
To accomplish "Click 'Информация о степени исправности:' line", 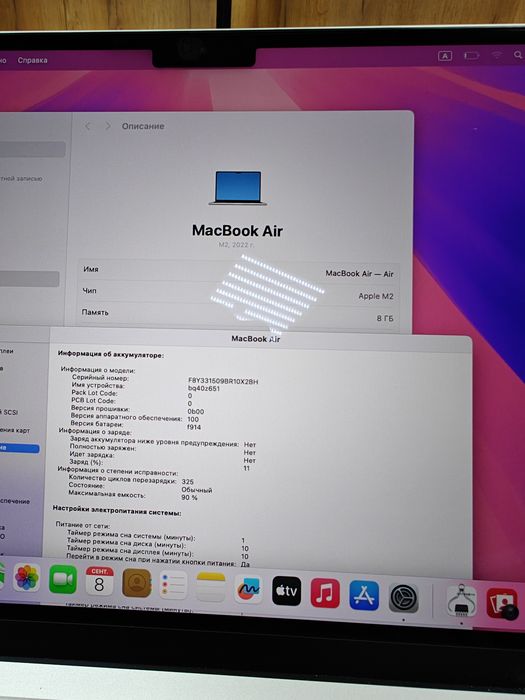I will click(x=118, y=471).
